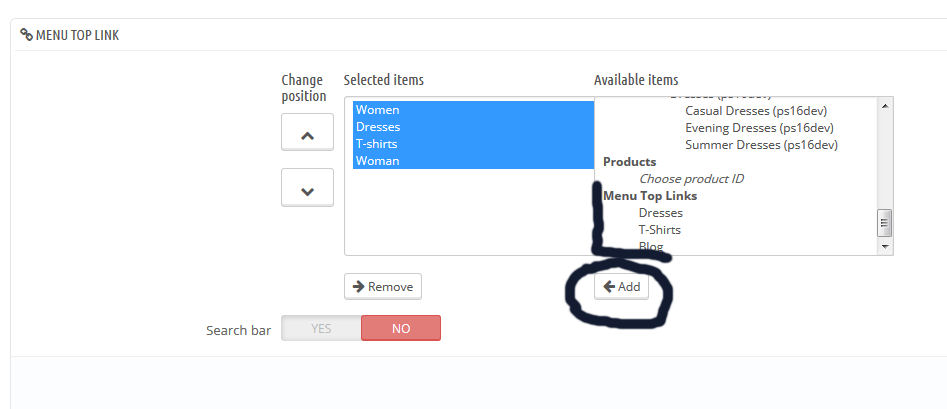Select Woman in Selected items list
This screenshot has height=409, width=947.
click(x=377, y=161)
